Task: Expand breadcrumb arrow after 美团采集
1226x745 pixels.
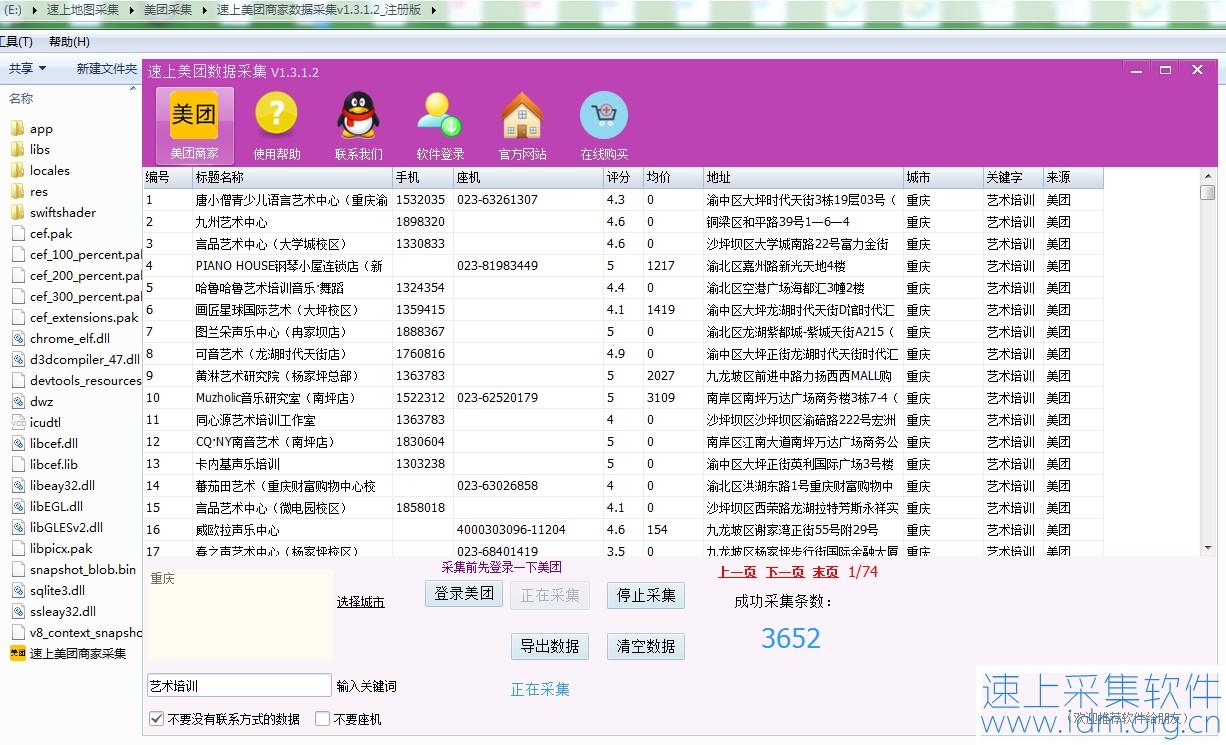Action: point(203,9)
